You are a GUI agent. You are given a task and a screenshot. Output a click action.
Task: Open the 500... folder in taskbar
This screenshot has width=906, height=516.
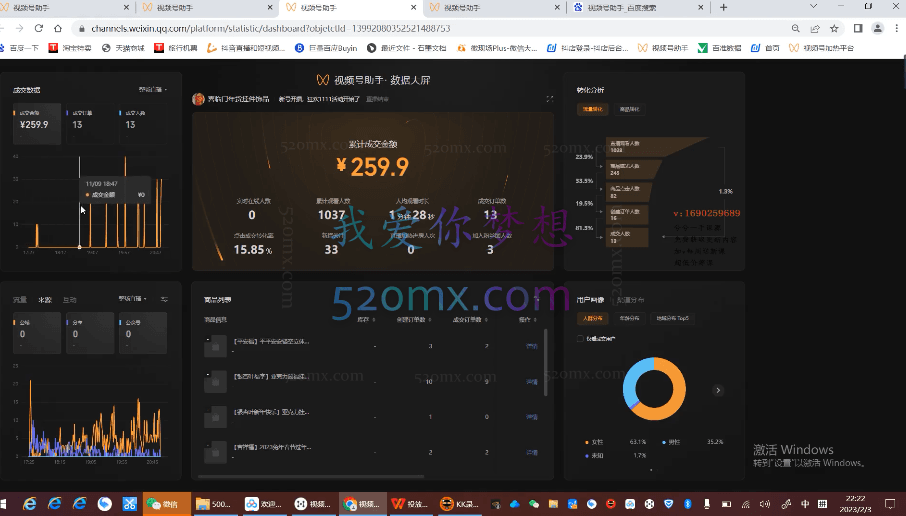216,504
